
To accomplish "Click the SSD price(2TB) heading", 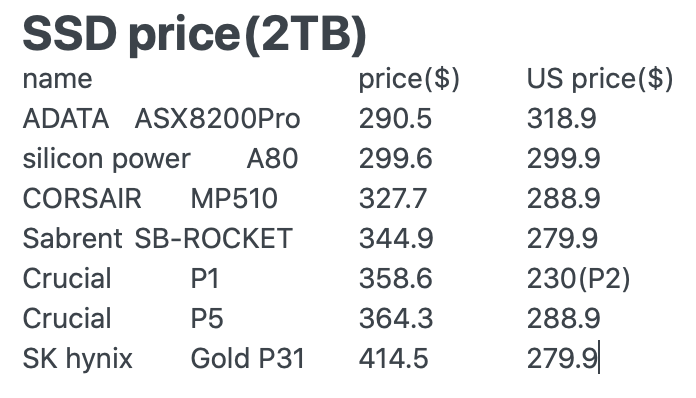I will point(194,35).
